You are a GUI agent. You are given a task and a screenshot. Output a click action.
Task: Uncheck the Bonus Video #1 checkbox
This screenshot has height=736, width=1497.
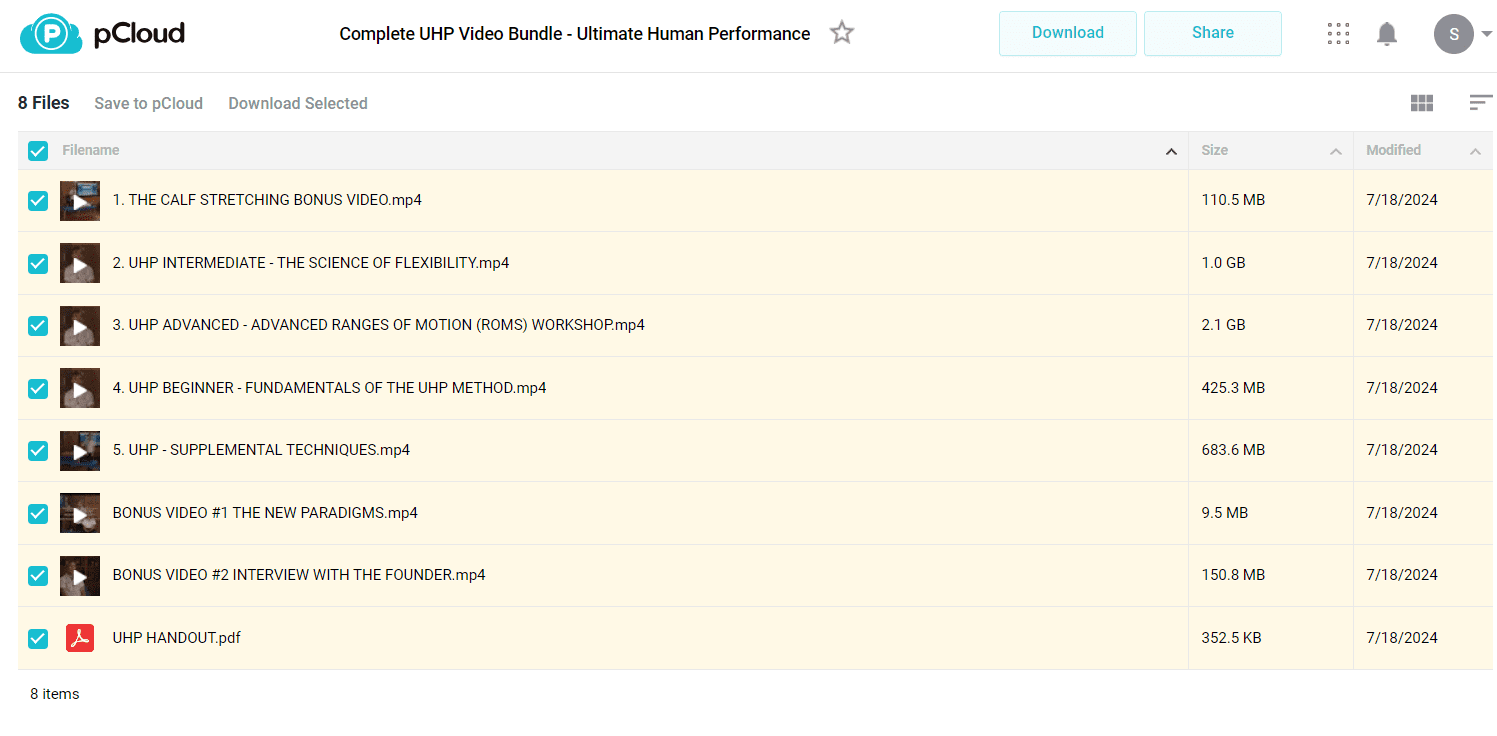tap(38, 514)
